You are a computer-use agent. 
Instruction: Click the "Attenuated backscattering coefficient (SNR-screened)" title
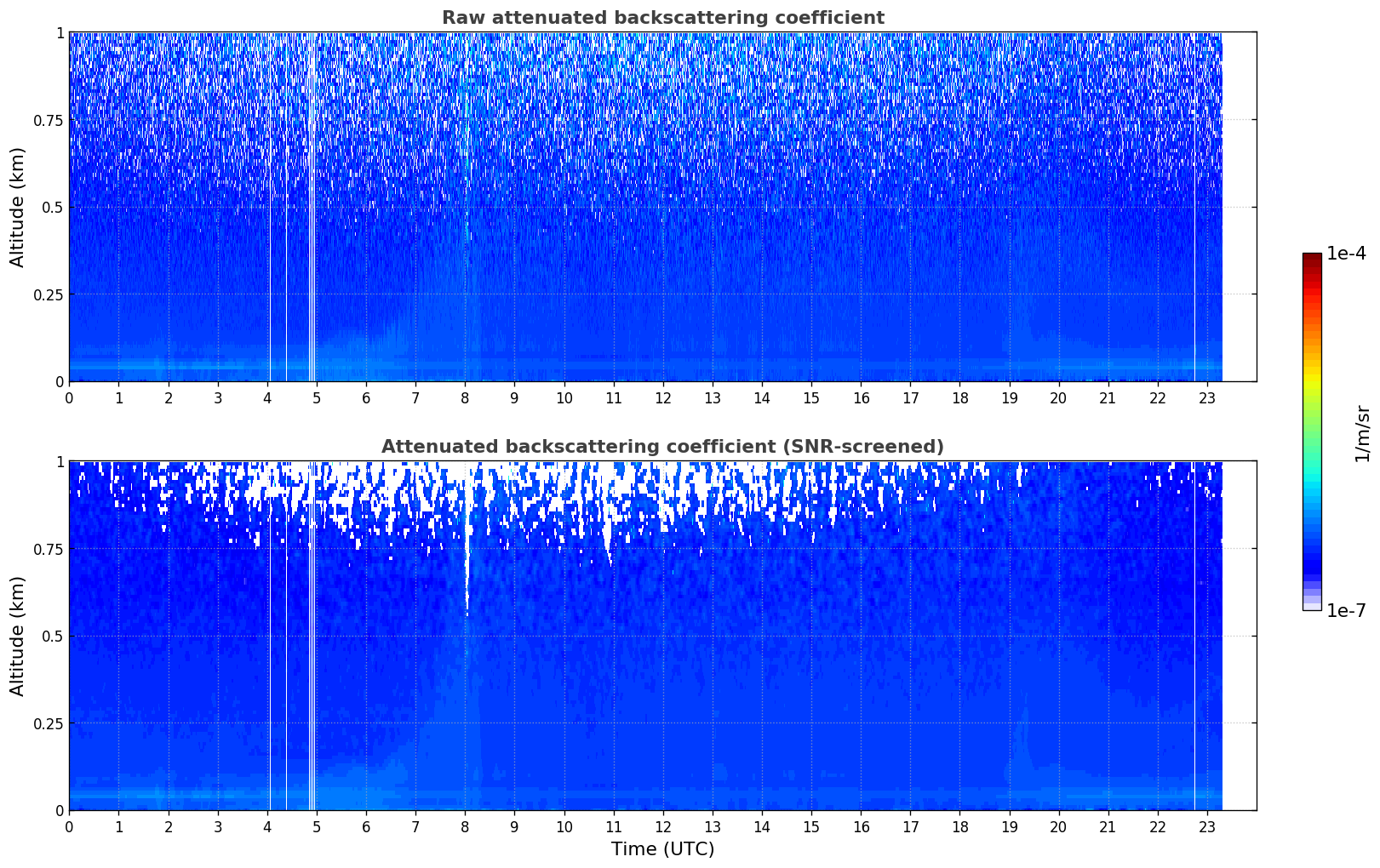coord(662,447)
